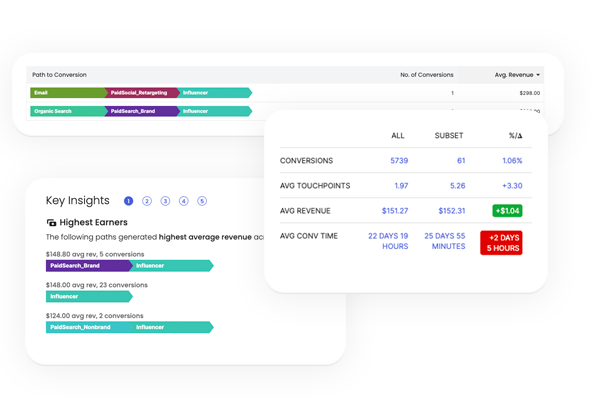Click the Organic Search path segment

68,111
